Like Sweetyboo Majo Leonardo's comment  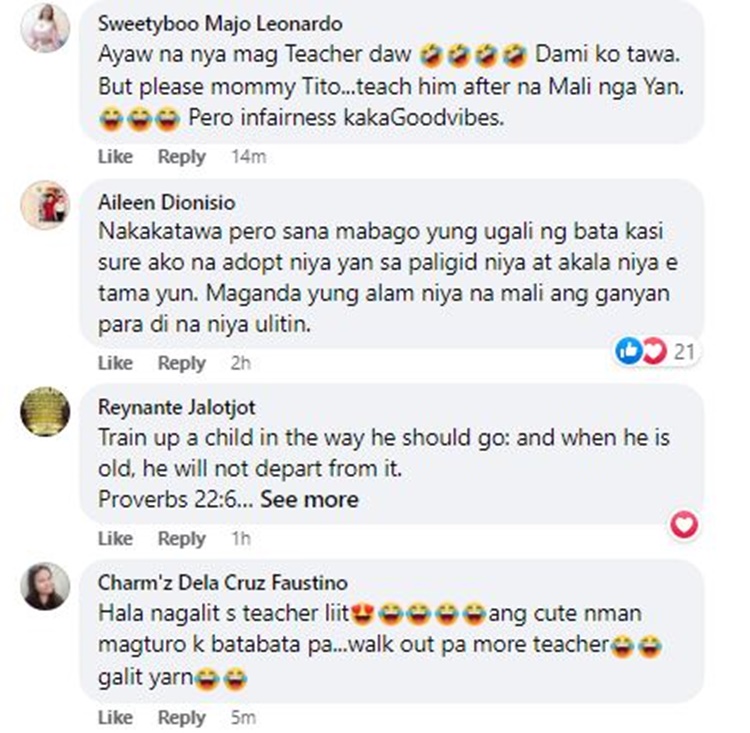(x=115, y=156)
